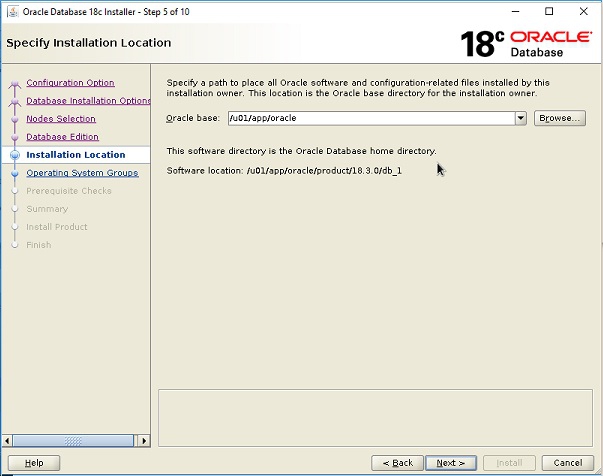Click into the Oracle base path field

click(x=371, y=118)
